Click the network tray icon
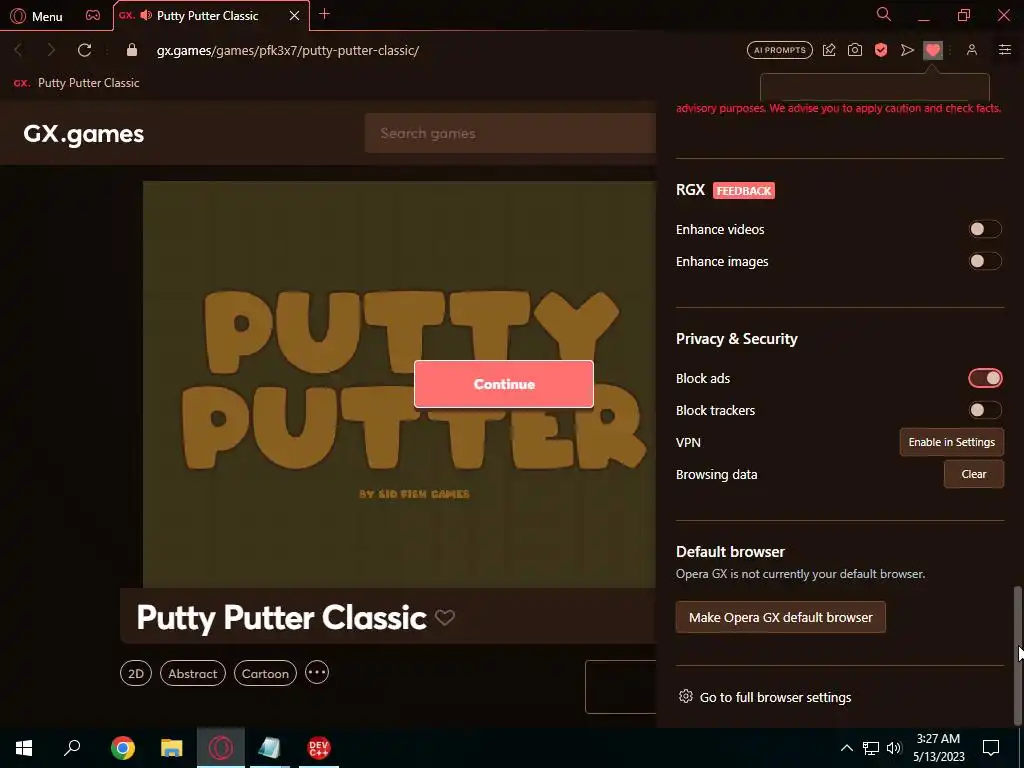 [871, 748]
